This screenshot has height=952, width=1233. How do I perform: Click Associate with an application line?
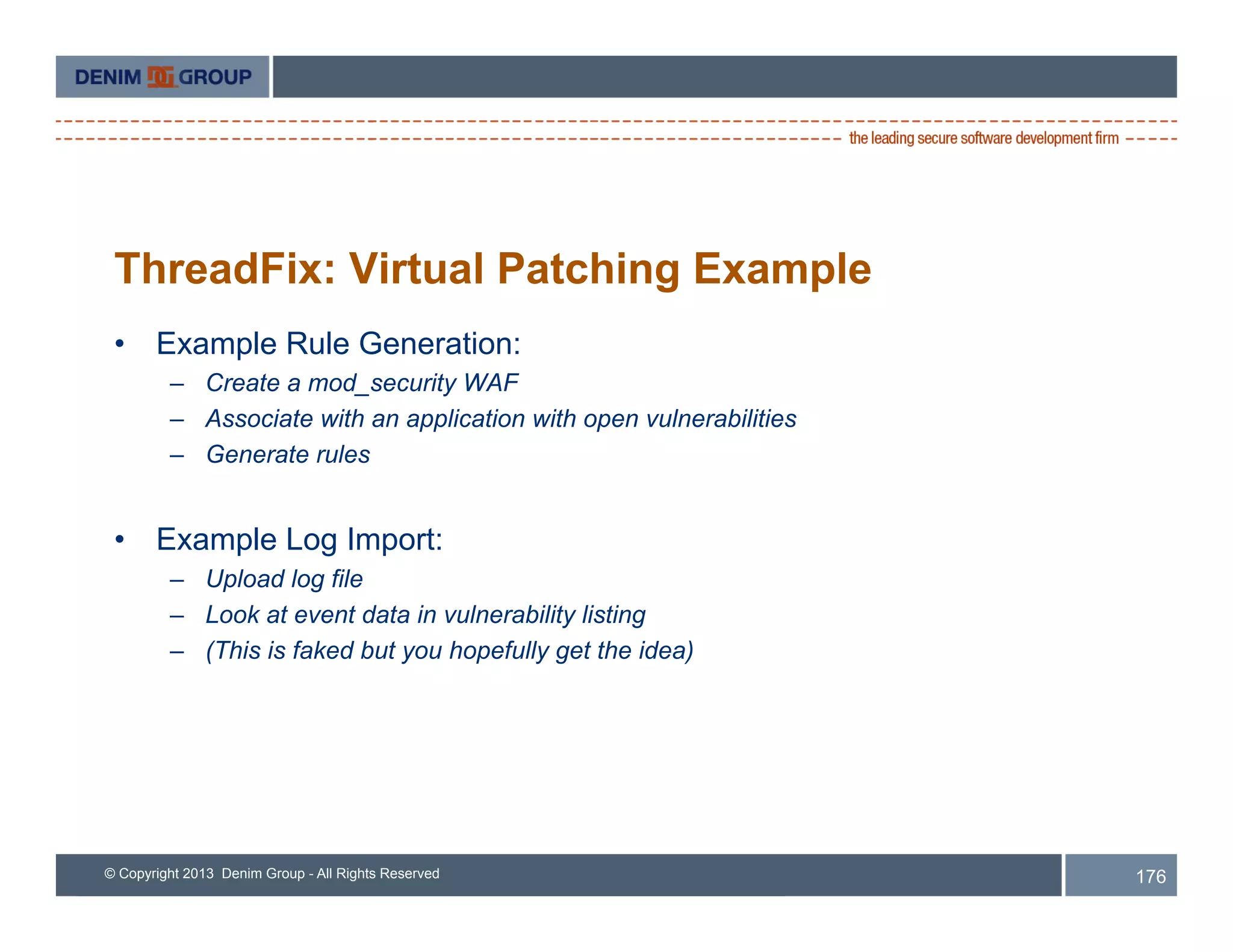501,419
